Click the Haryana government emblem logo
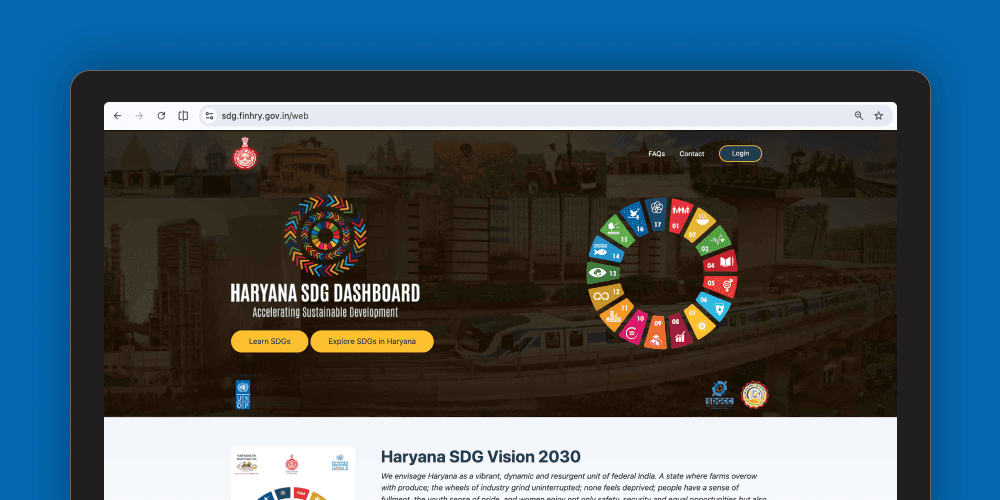The width and height of the screenshot is (1000, 500). click(x=244, y=154)
